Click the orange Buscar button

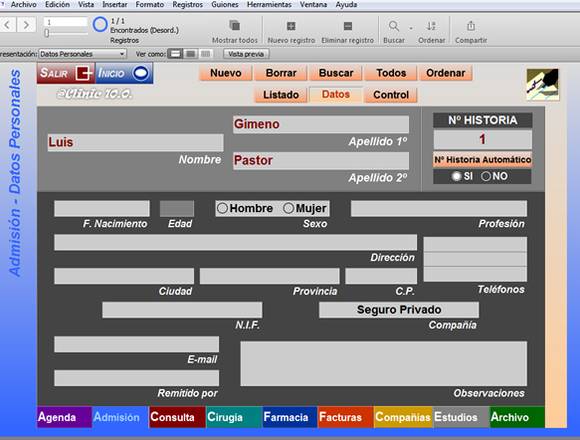coord(336,73)
